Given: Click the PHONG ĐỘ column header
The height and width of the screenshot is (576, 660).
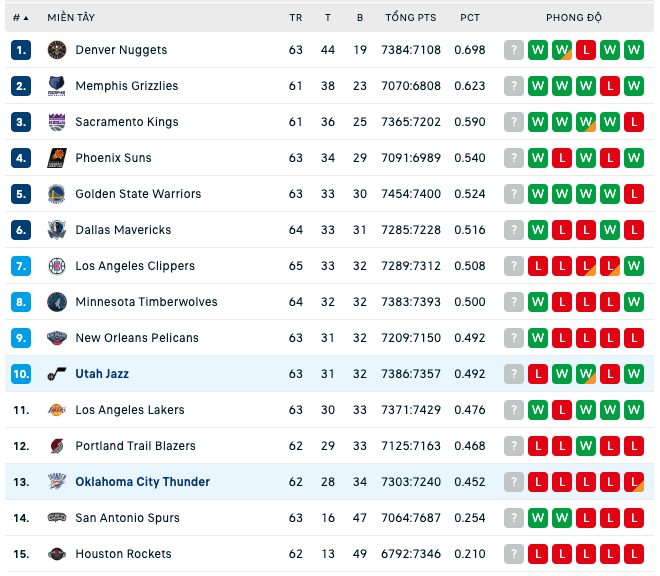Looking at the screenshot, I should tap(574, 17).
